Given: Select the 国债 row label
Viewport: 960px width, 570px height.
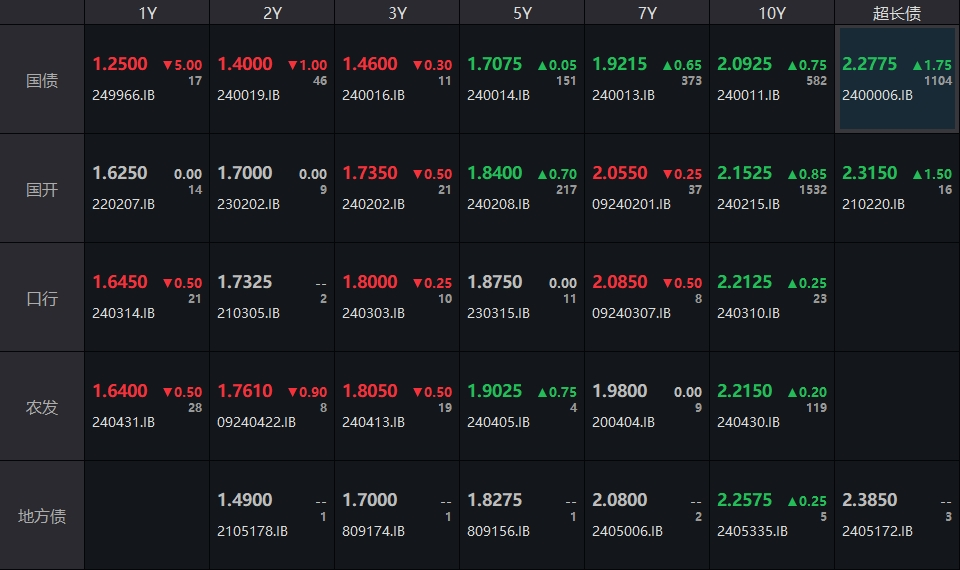Looking at the screenshot, I should tap(42, 80).
